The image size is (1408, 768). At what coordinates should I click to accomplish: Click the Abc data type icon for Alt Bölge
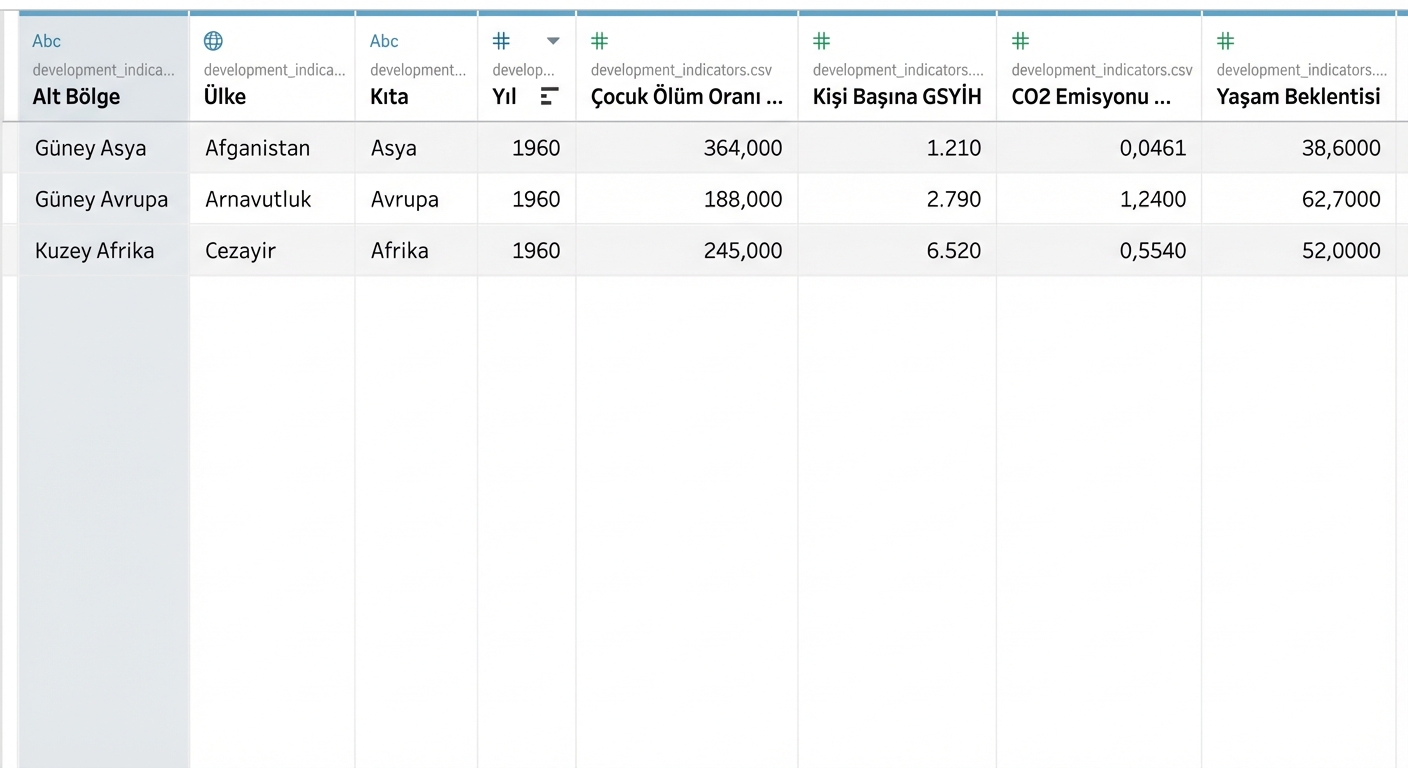coord(46,41)
